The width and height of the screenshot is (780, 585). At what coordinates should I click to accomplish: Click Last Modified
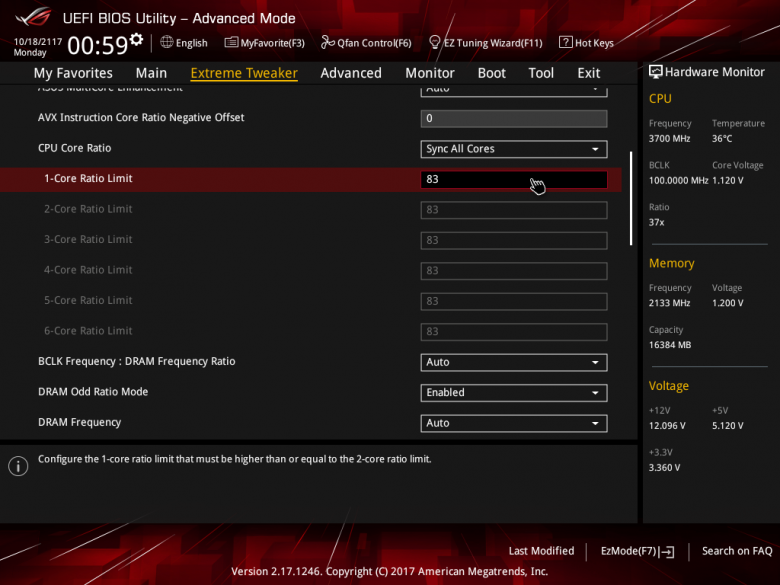(x=541, y=551)
